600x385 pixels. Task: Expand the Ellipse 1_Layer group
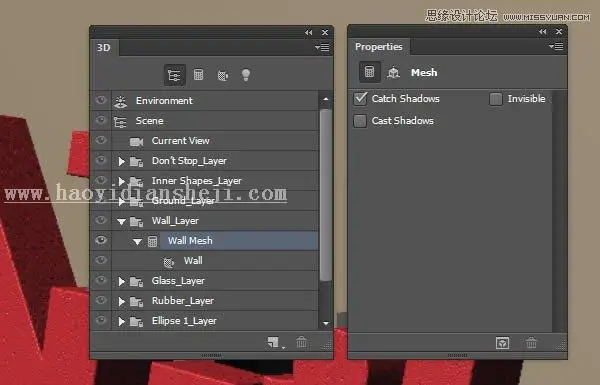click(121, 321)
